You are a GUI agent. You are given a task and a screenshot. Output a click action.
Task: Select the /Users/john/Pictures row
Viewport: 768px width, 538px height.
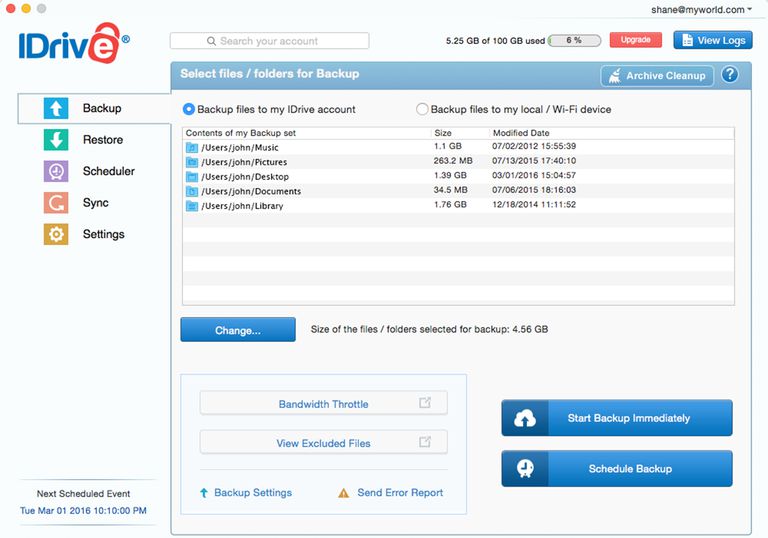tap(458, 162)
